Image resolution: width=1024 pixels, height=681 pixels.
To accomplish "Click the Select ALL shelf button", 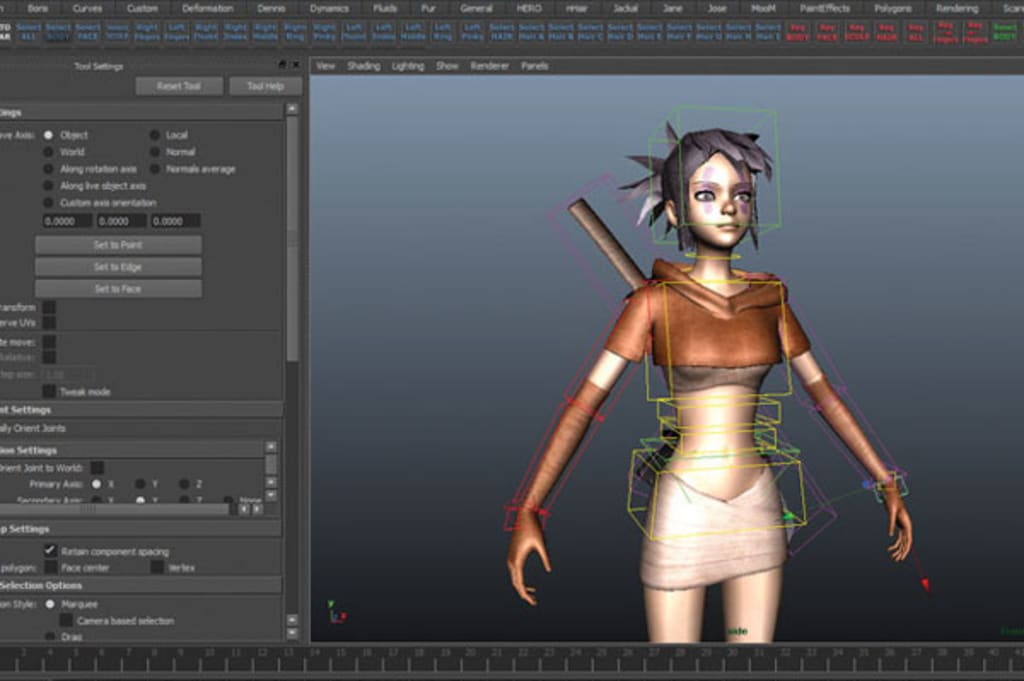I will (x=28, y=31).
